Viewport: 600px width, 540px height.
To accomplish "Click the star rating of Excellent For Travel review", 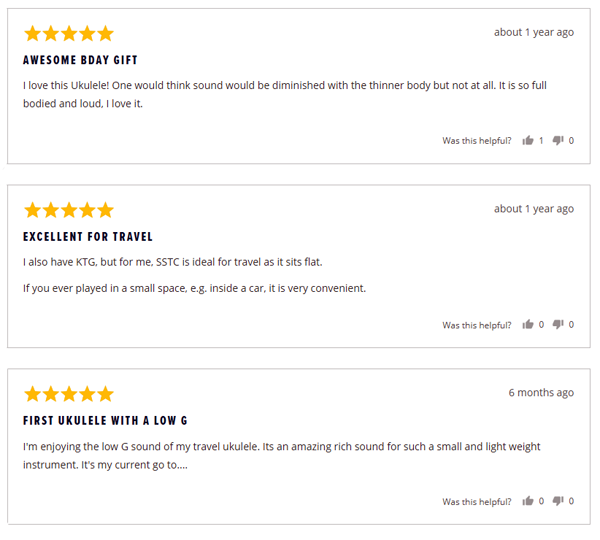I will [69, 210].
